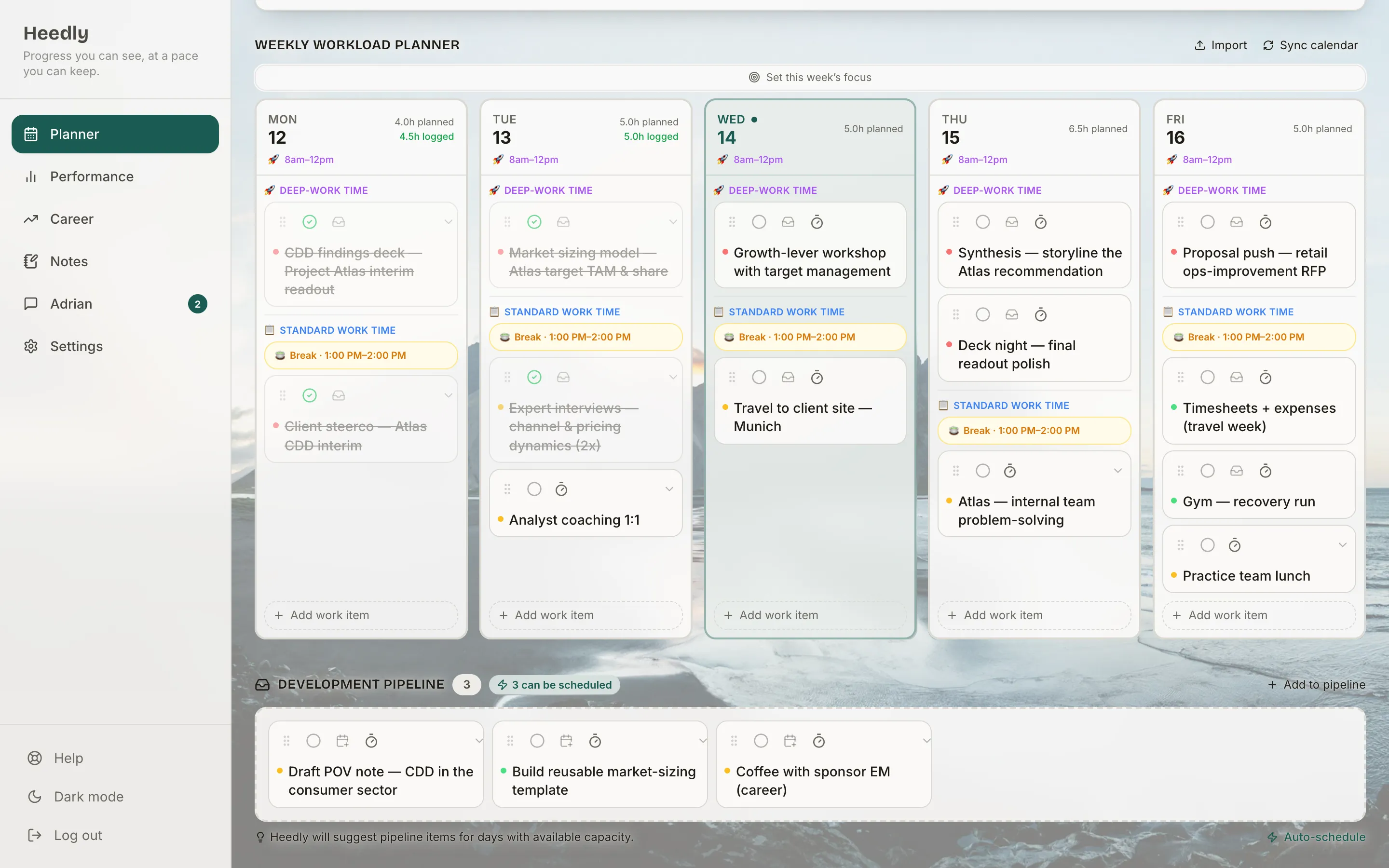Click Sync calendar button
The width and height of the screenshot is (1389, 868).
coord(1310,45)
